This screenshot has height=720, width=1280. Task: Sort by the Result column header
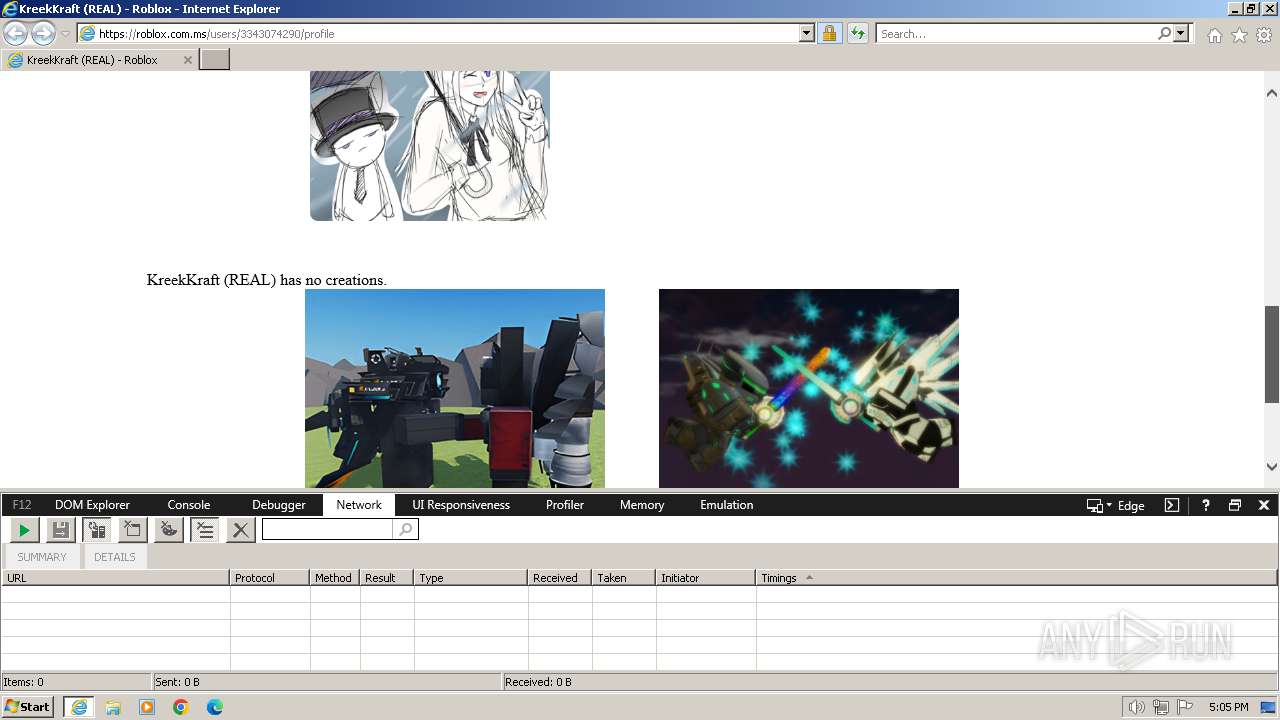coord(387,578)
